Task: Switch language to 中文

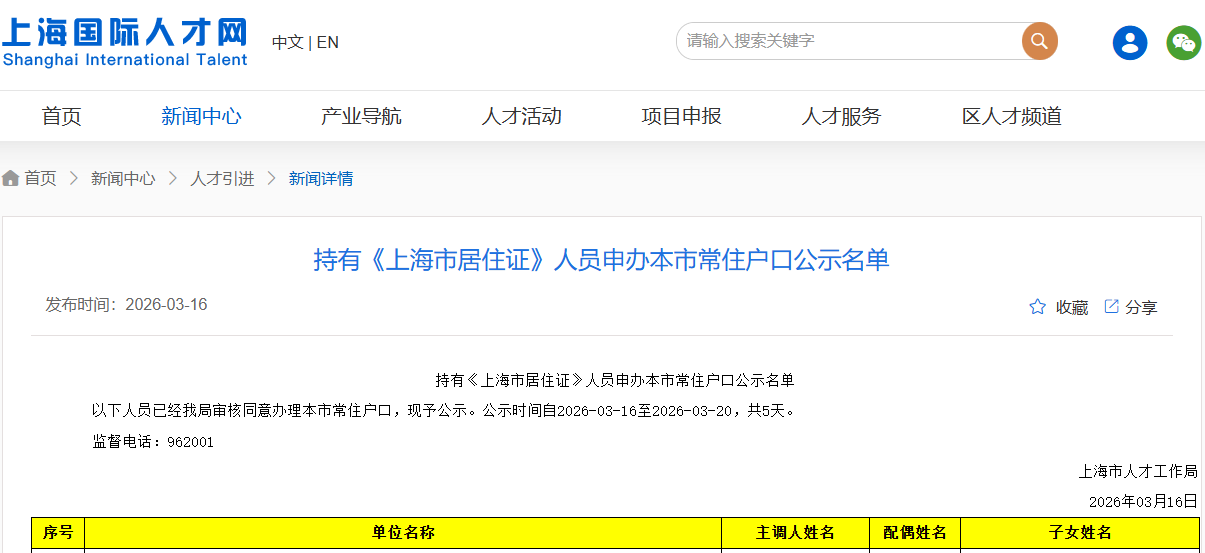Action: [x=287, y=42]
